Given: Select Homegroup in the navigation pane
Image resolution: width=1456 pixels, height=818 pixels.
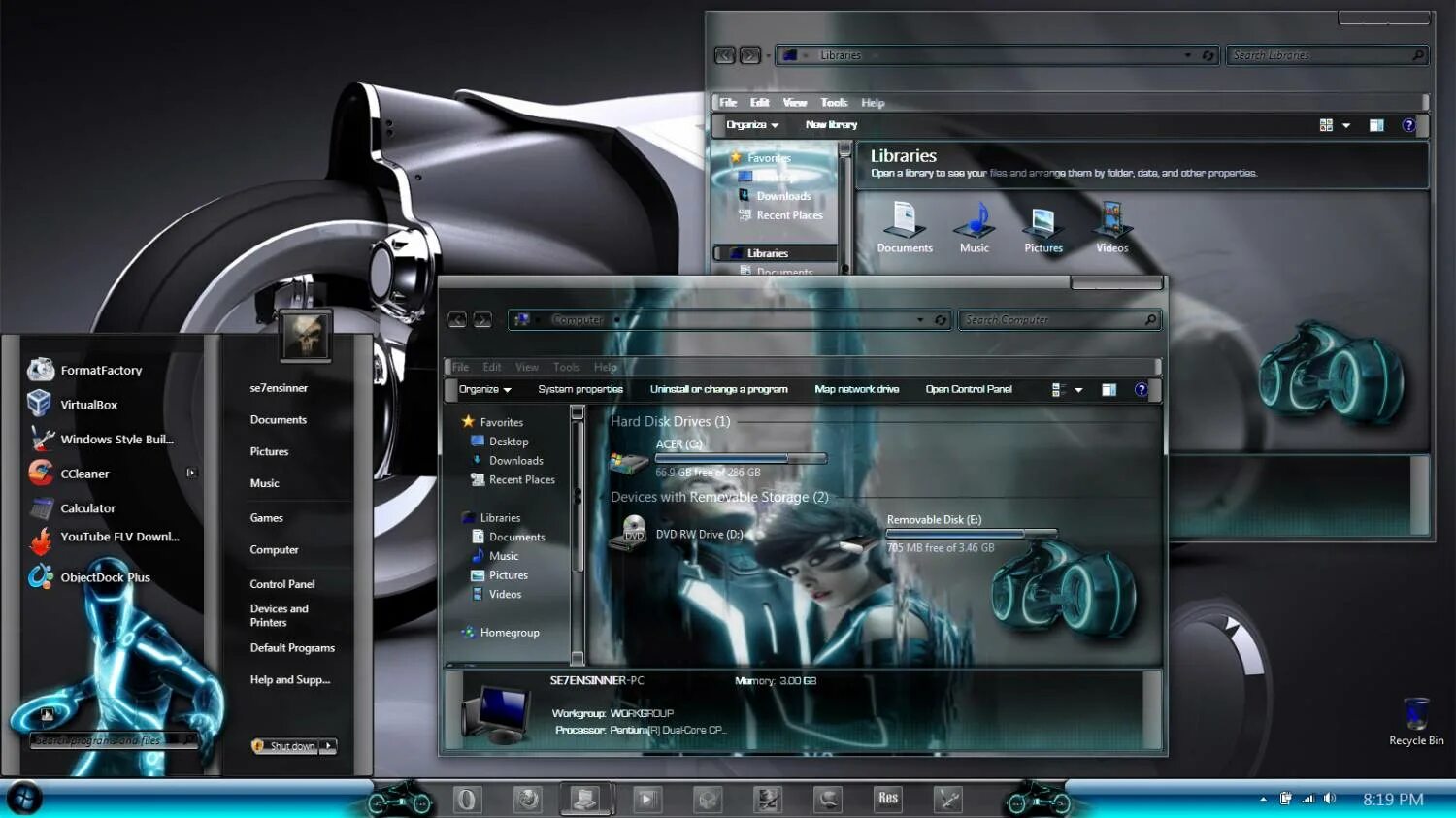Looking at the screenshot, I should click(x=501, y=633).
